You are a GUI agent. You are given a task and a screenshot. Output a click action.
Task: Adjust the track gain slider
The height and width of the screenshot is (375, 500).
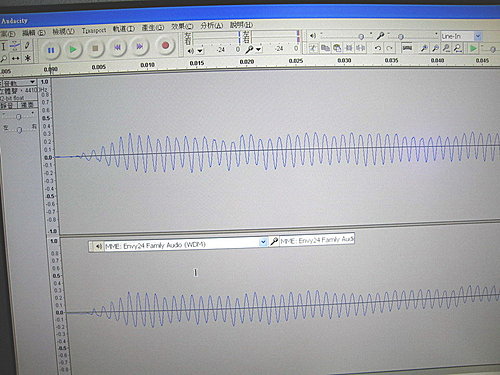coord(19,116)
